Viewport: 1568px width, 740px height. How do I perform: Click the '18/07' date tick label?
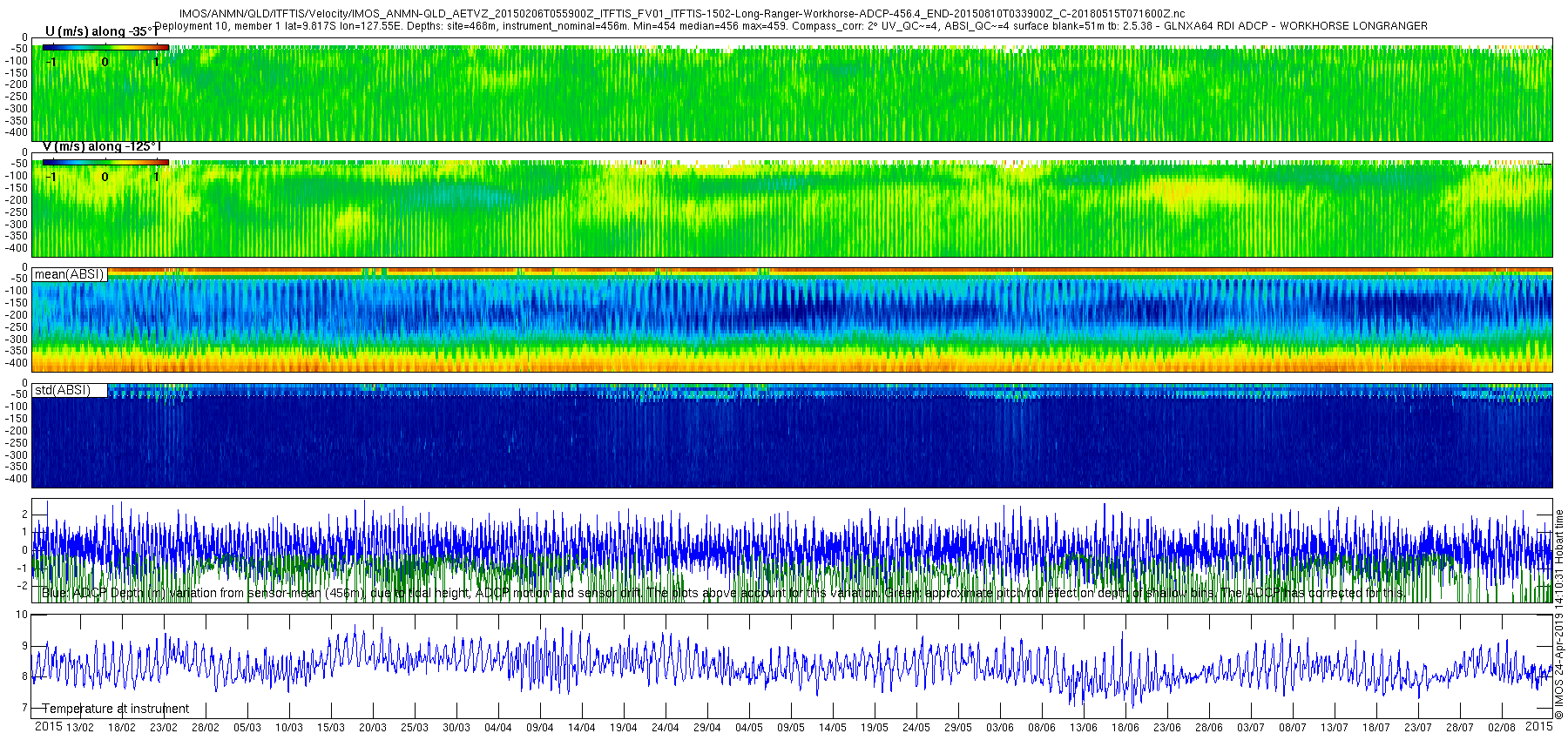(x=1375, y=728)
